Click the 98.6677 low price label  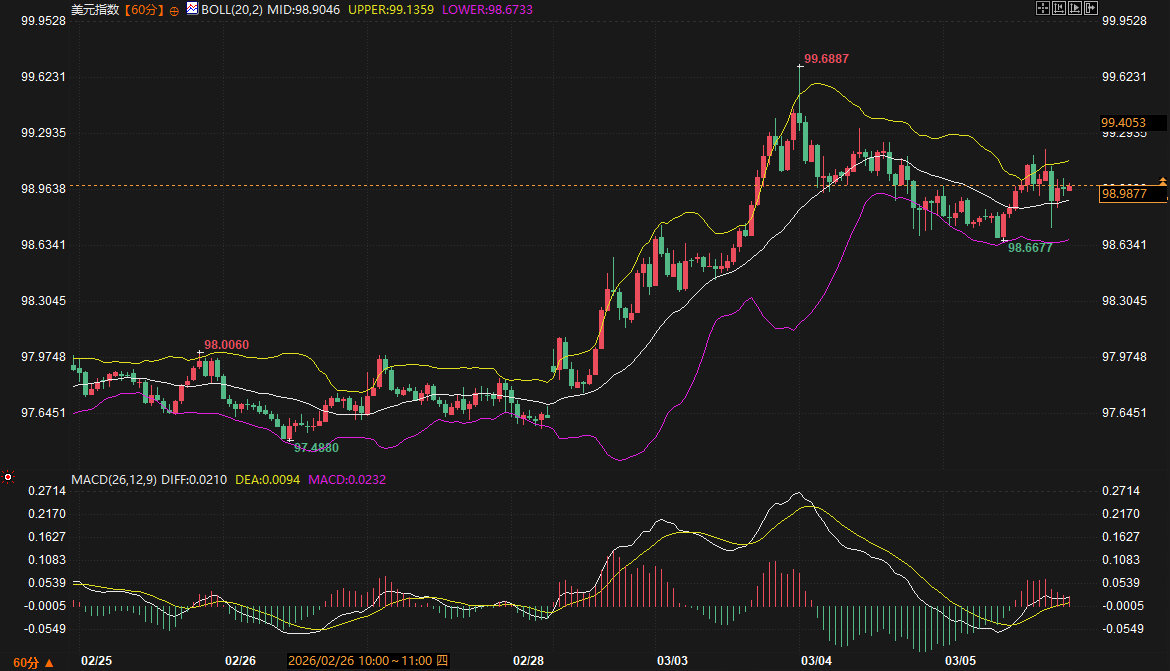pyautogui.click(x=1029, y=247)
